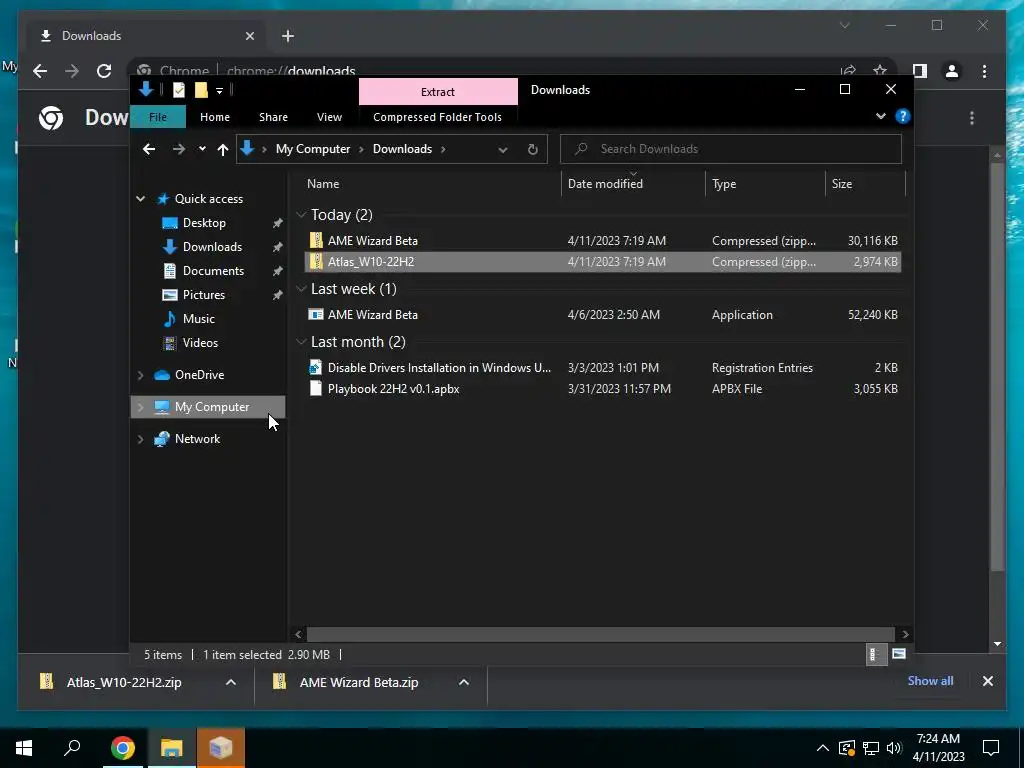This screenshot has height=768, width=1024.
Task: Click the Chrome back arrow
Action: [x=40, y=71]
